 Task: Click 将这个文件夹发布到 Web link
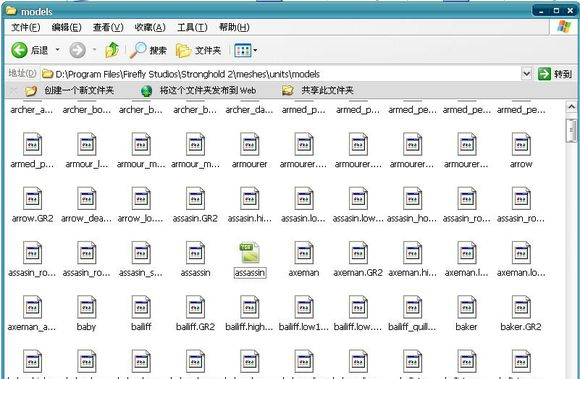pyautogui.click(x=208, y=90)
